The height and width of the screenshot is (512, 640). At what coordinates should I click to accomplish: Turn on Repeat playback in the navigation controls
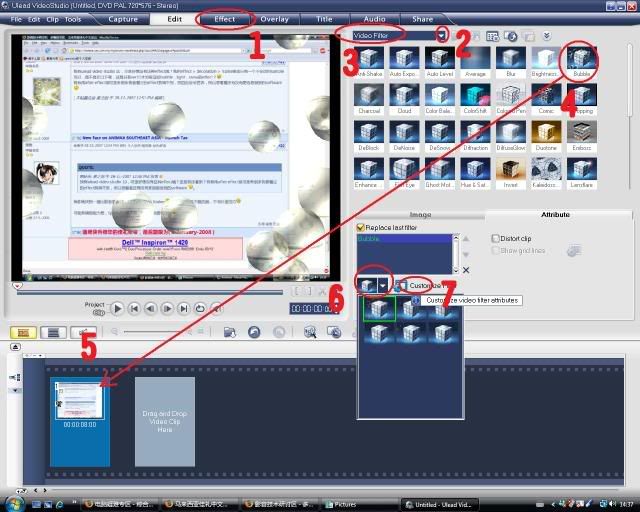[200, 309]
